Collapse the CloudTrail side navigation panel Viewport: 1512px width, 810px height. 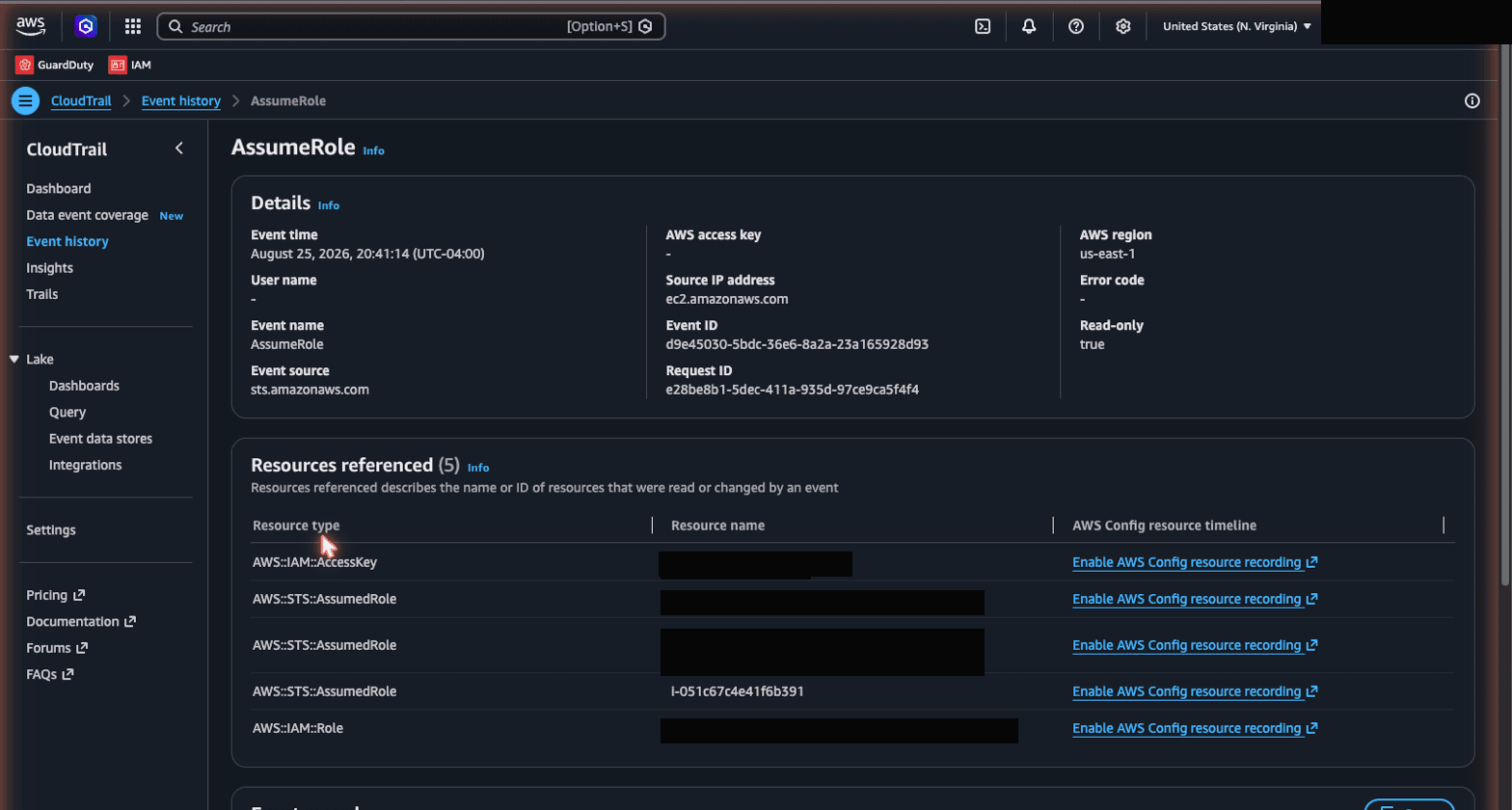(179, 148)
